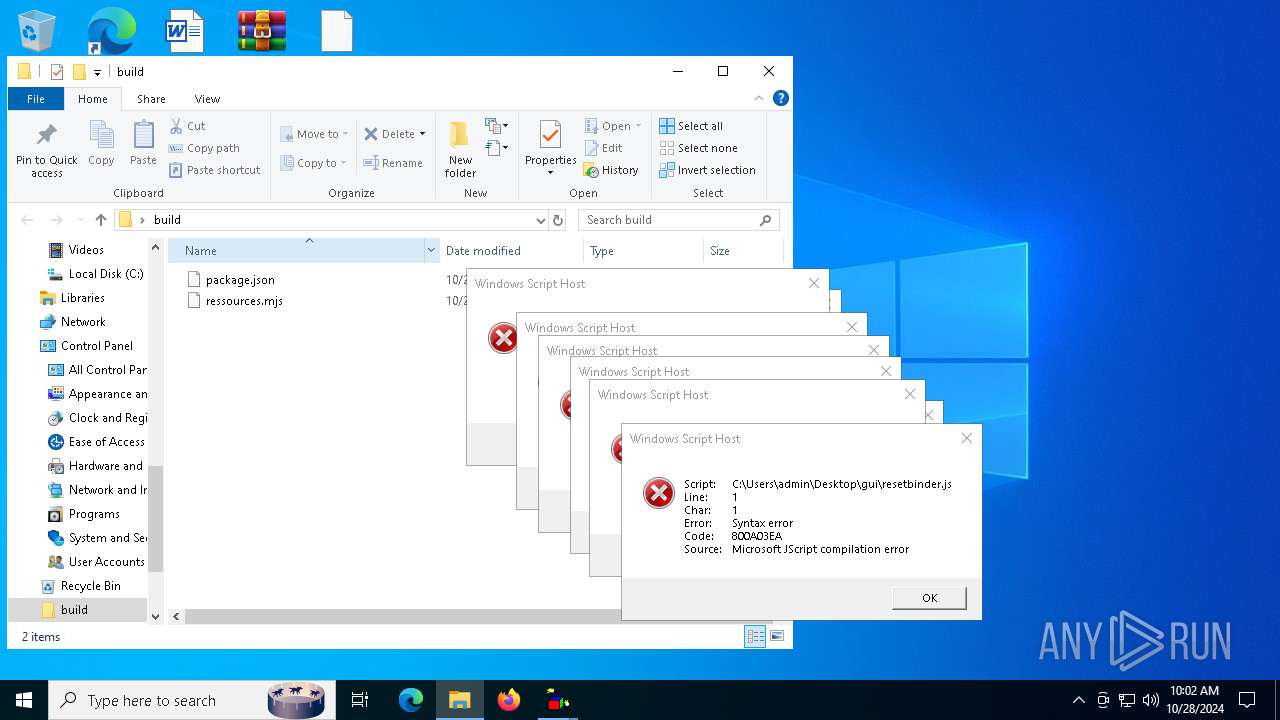Switch to the Share ribbon tab
The width and height of the screenshot is (1280, 720).
tap(151, 99)
